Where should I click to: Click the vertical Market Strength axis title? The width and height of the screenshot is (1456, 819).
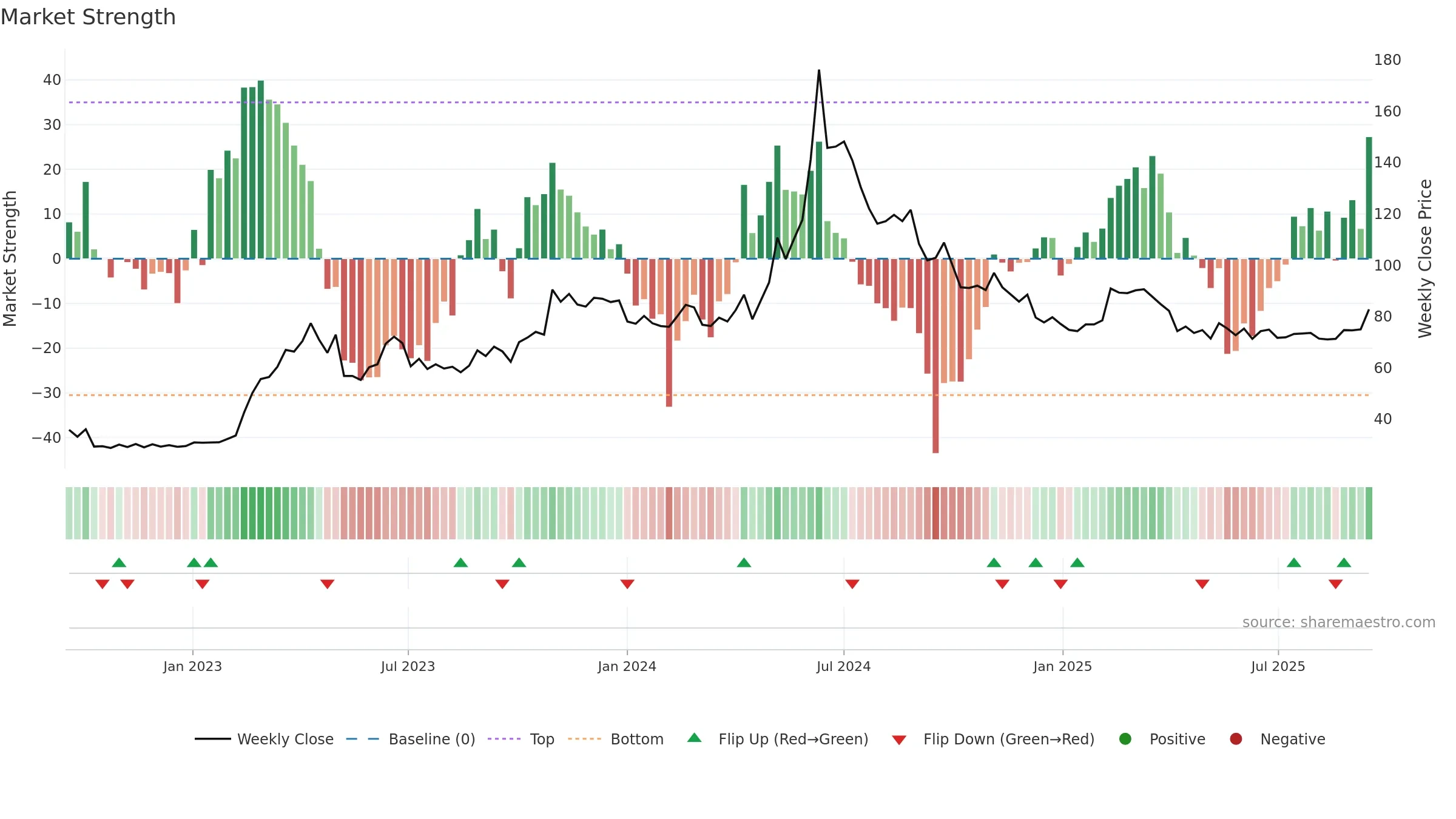(10, 259)
